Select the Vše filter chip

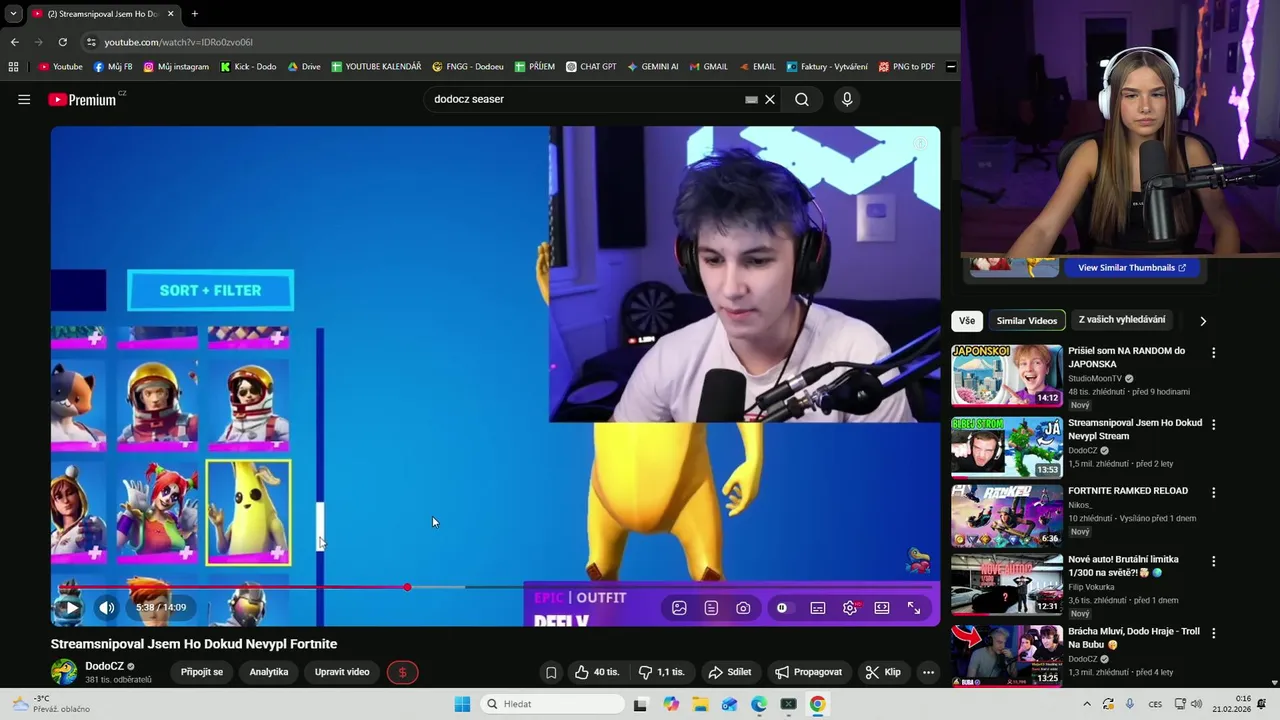point(967,320)
